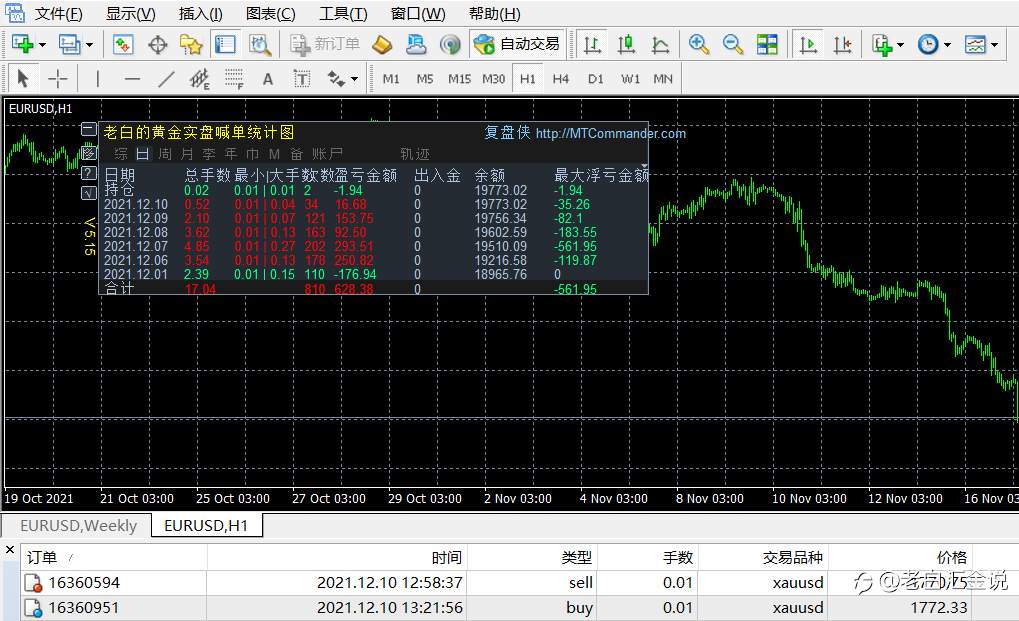Image resolution: width=1019 pixels, height=621 pixels.
Task: Click the templates icon
Action: (975, 44)
